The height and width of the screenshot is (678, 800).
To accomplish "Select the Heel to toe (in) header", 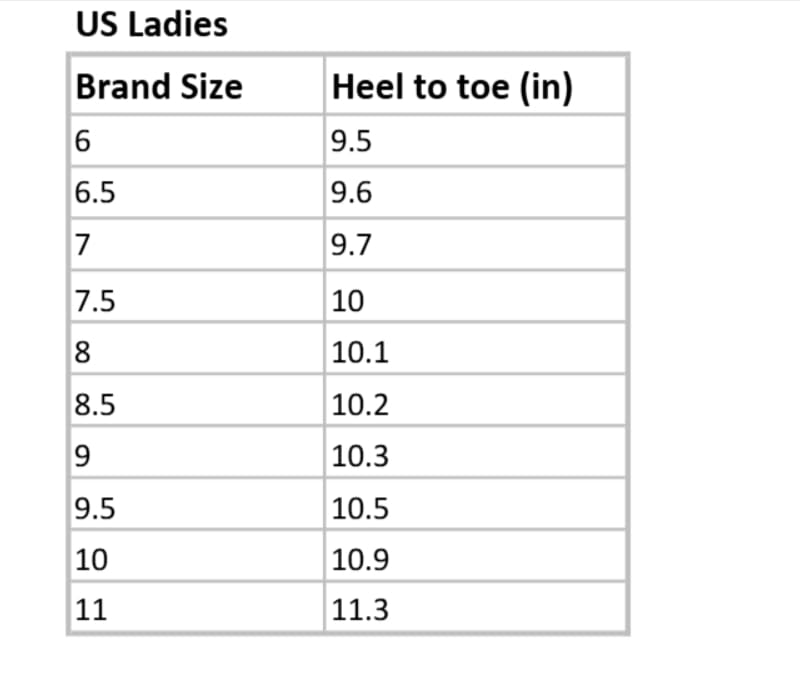I will (452, 87).
